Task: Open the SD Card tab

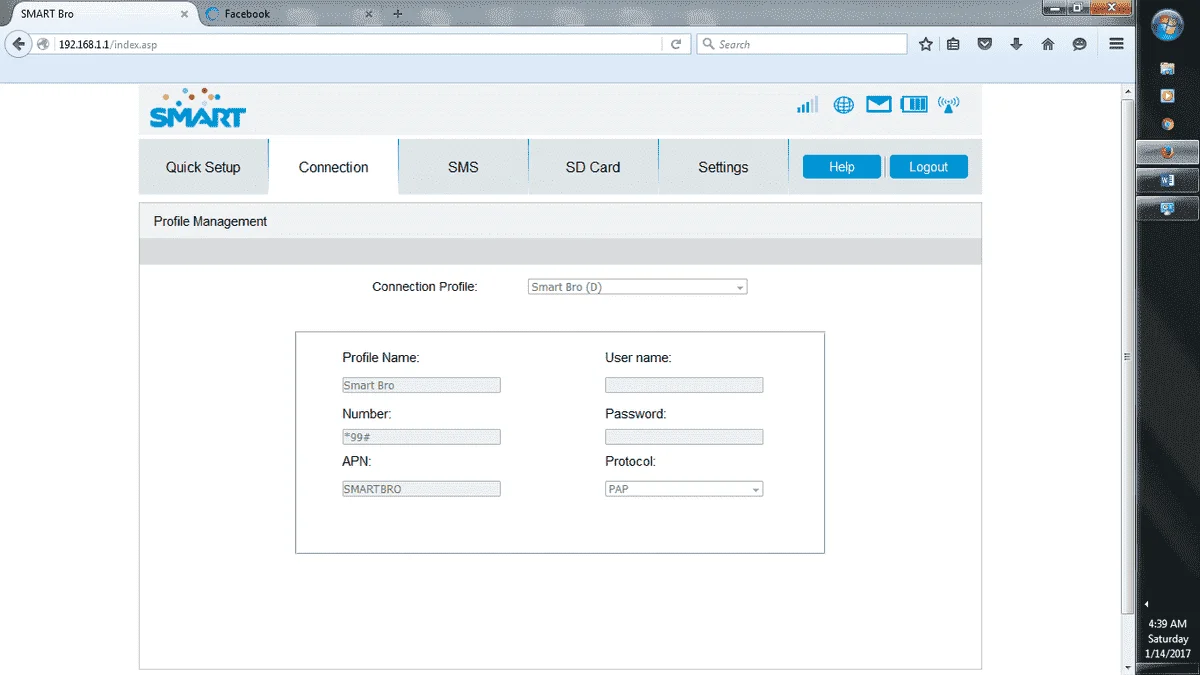Action: [593, 167]
